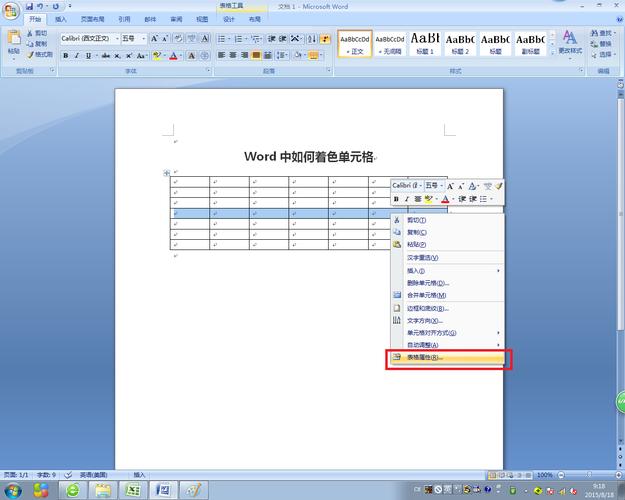Click Find (查找) in Editing group
The image size is (625, 500).
click(602, 33)
